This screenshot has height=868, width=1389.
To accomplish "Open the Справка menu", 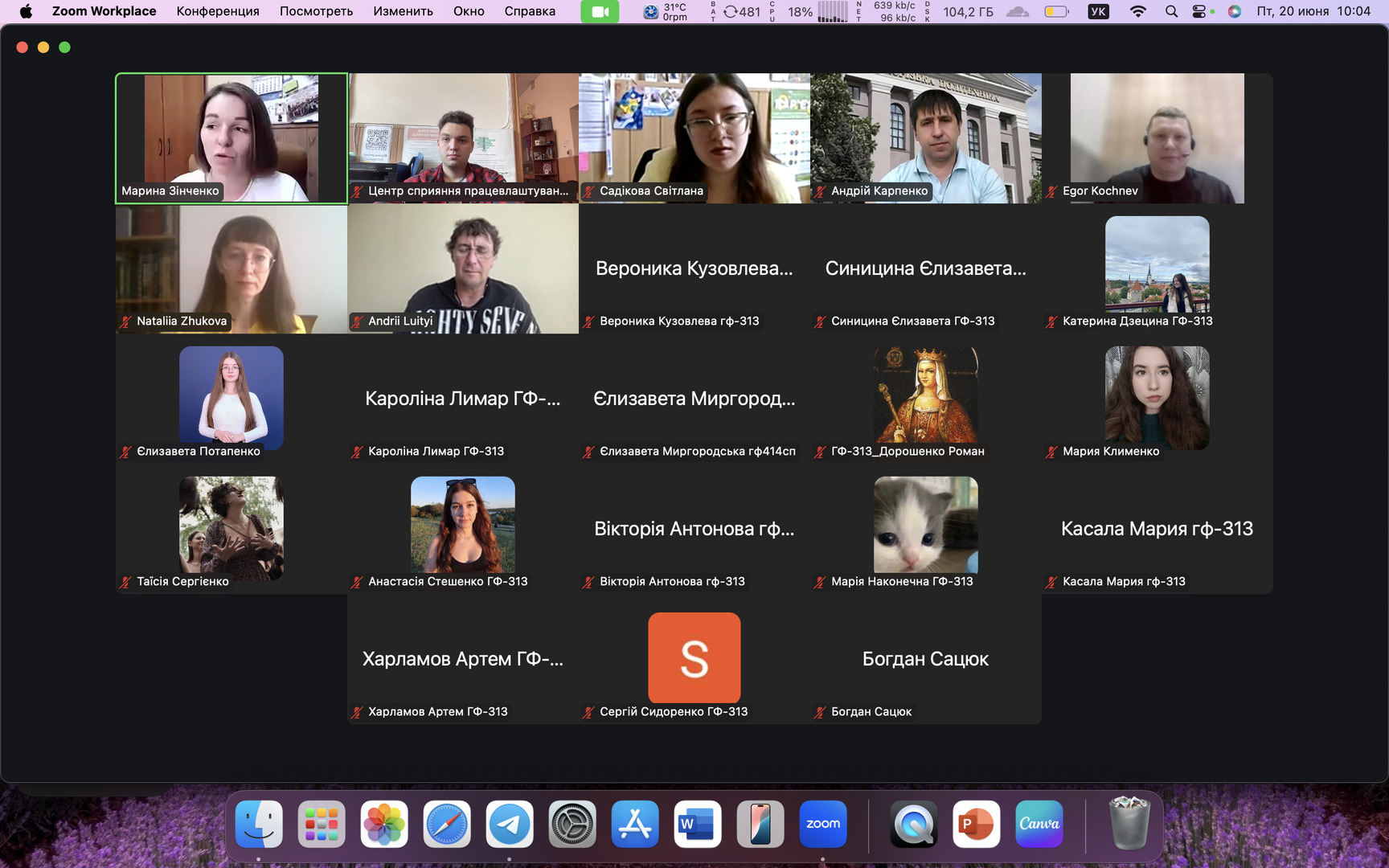I will (x=530, y=11).
